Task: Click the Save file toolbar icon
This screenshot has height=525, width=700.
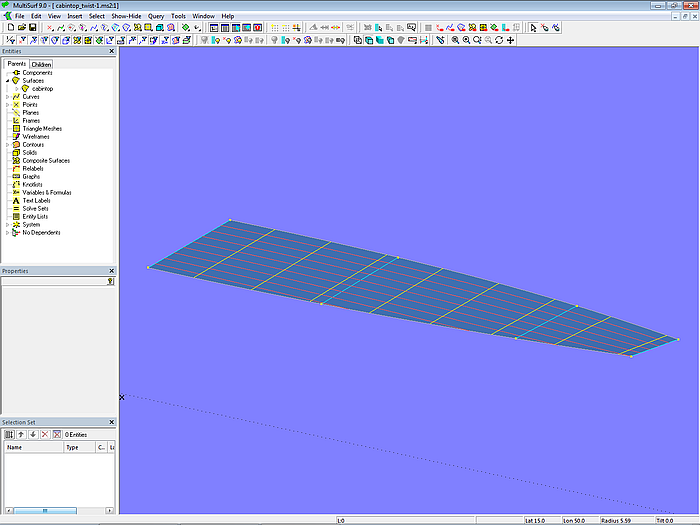Action: (33, 28)
